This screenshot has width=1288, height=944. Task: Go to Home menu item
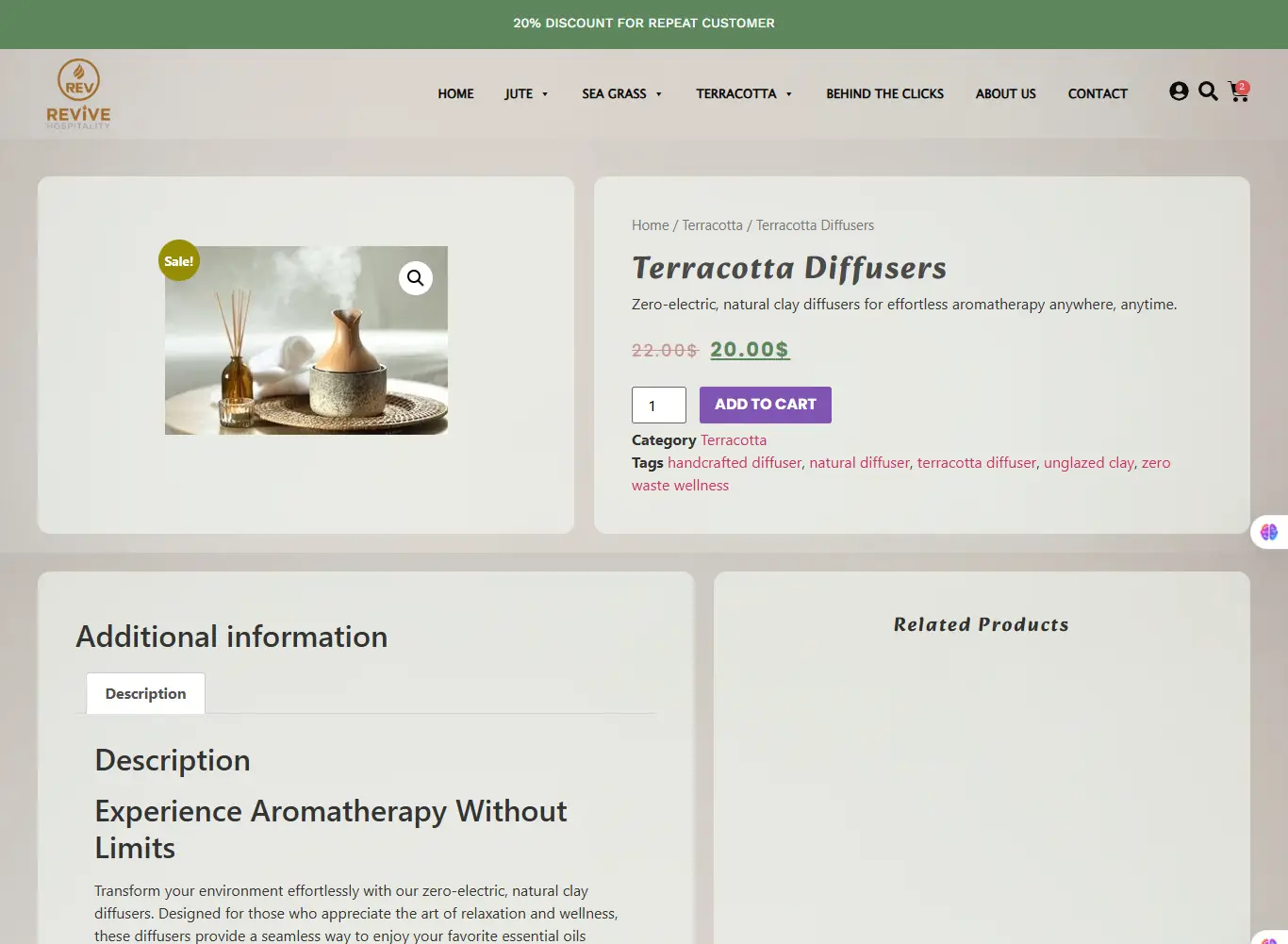[x=455, y=93]
